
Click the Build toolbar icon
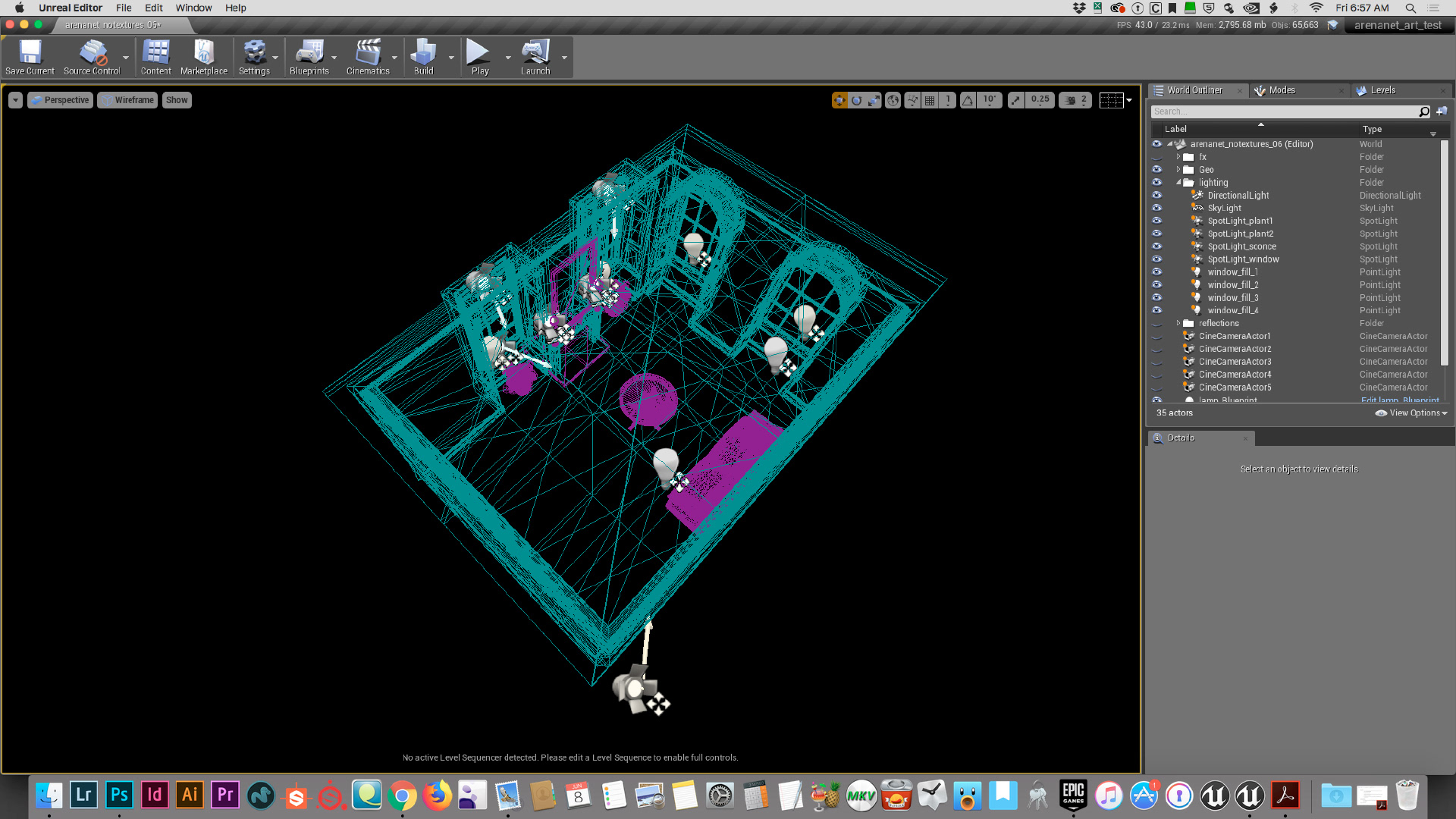[423, 58]
